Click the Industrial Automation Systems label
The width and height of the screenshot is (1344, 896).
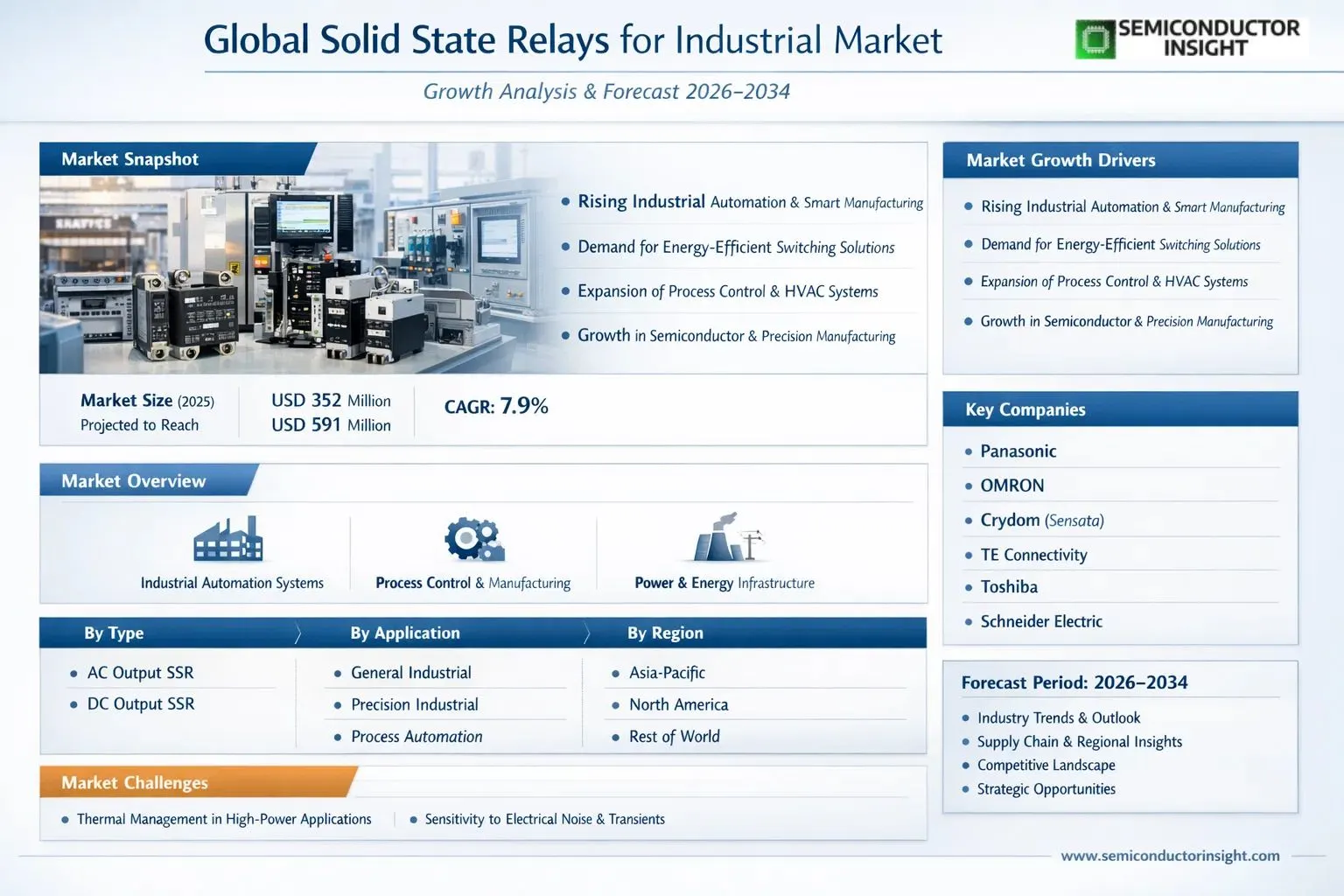pos(232,583)
